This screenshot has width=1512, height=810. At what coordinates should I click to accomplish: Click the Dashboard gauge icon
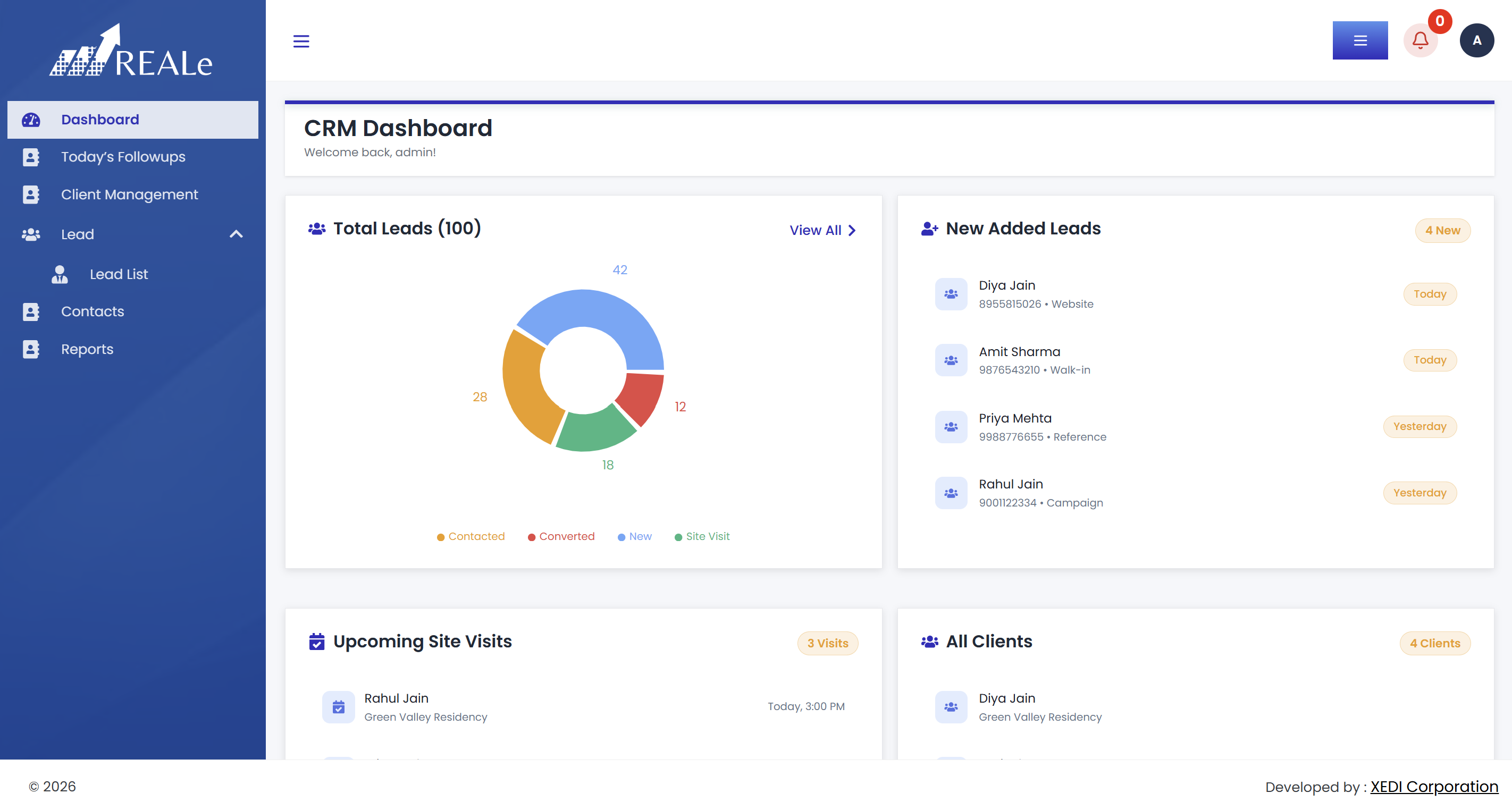[30, 120]
